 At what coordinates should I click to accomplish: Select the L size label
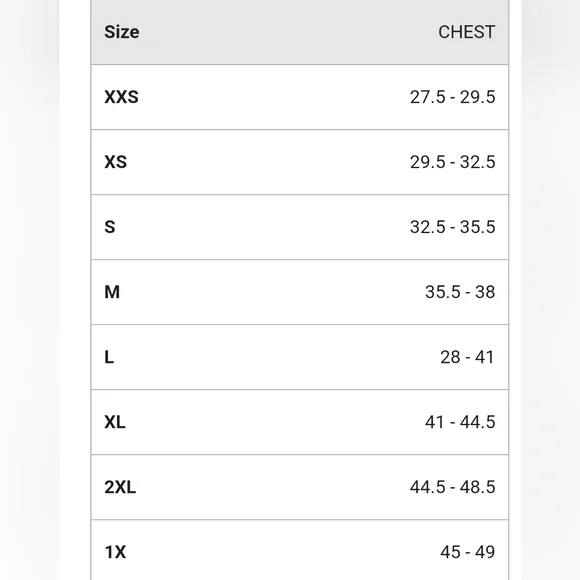pyautogui.click(x=109, y=357)
